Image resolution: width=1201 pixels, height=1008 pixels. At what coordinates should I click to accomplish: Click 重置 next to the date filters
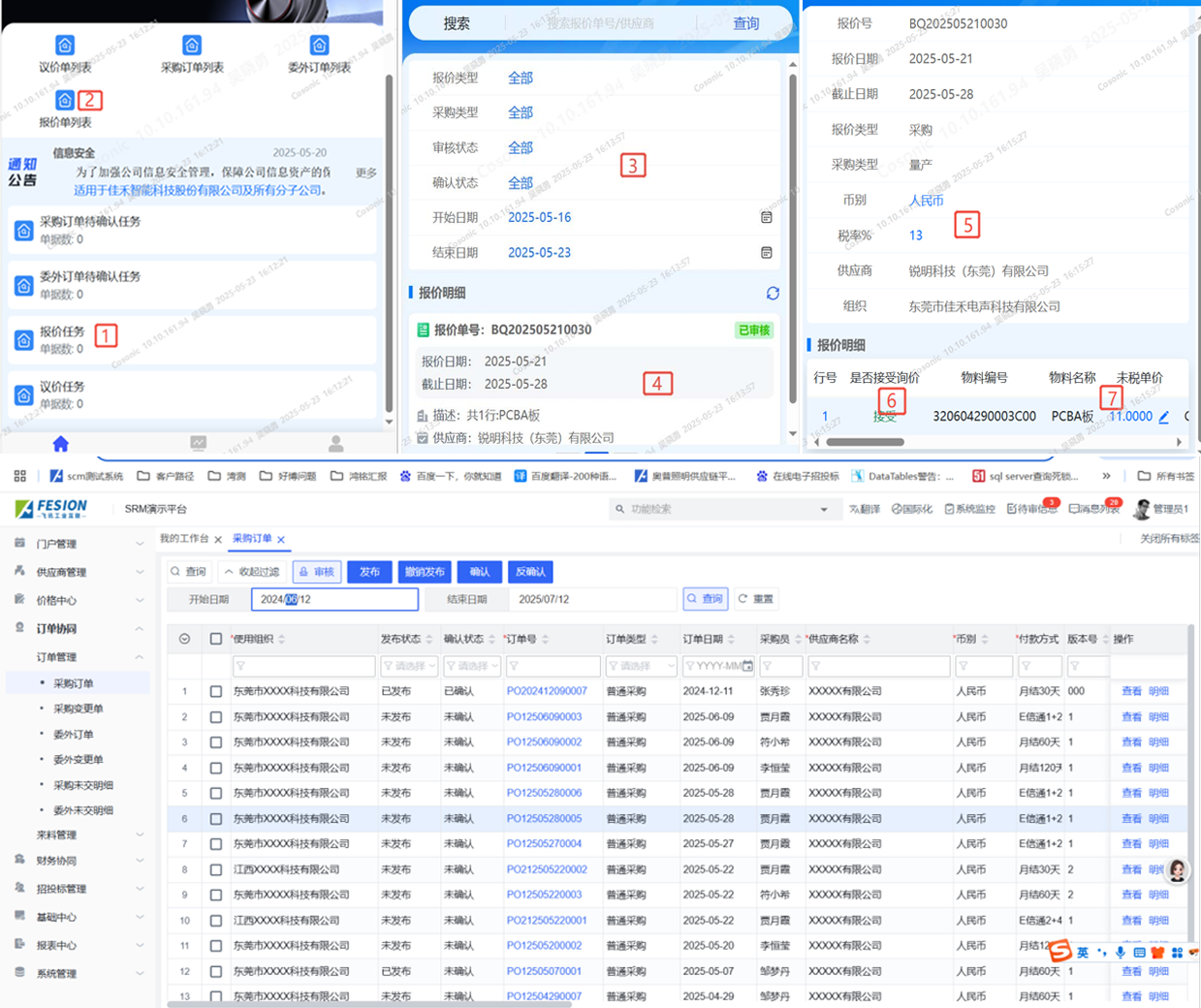(x=756, y=599)
